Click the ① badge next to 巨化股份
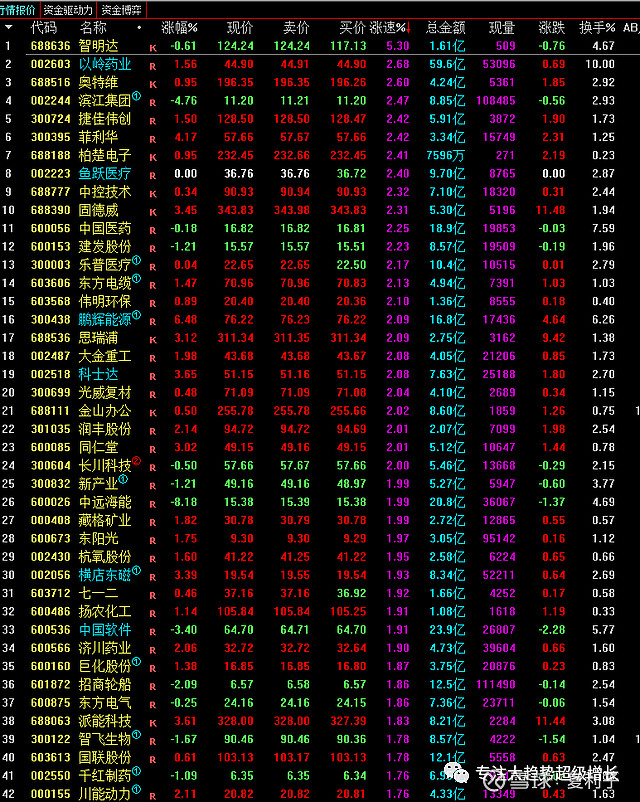Screen dimensions: 640x802 coord(136,661)
